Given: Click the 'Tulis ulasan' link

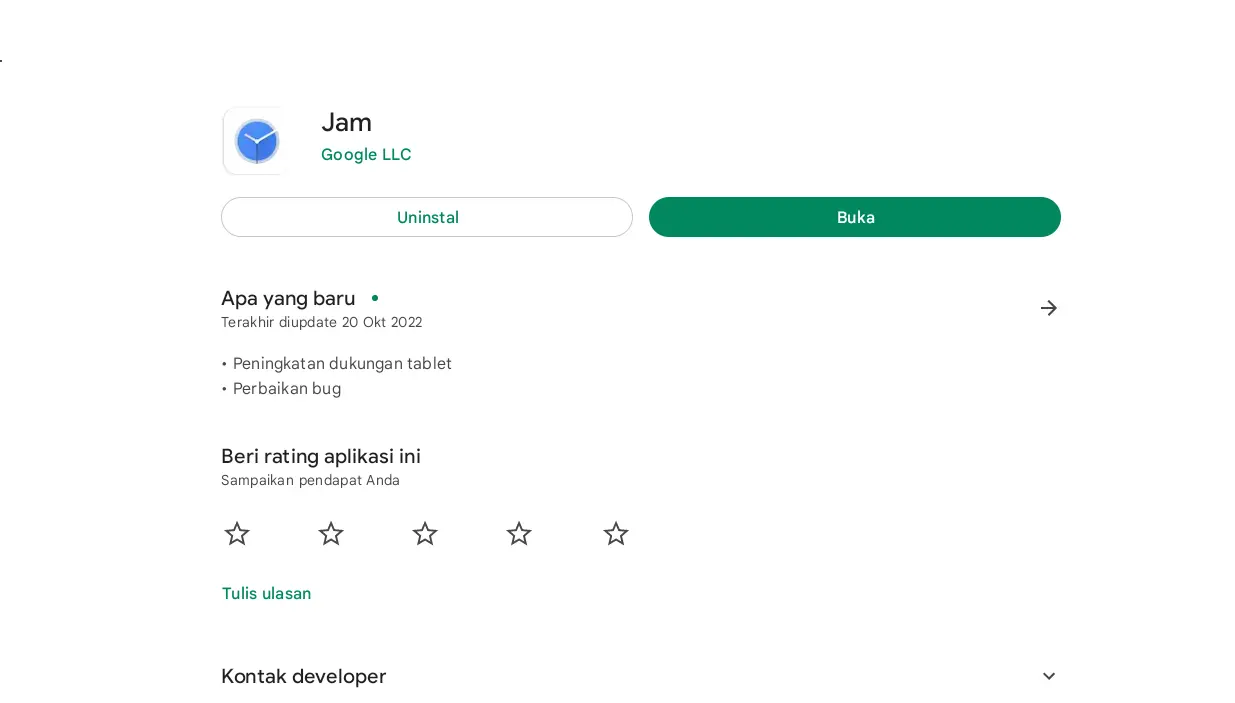Looking at the screenshot, I should click(266, 593).
